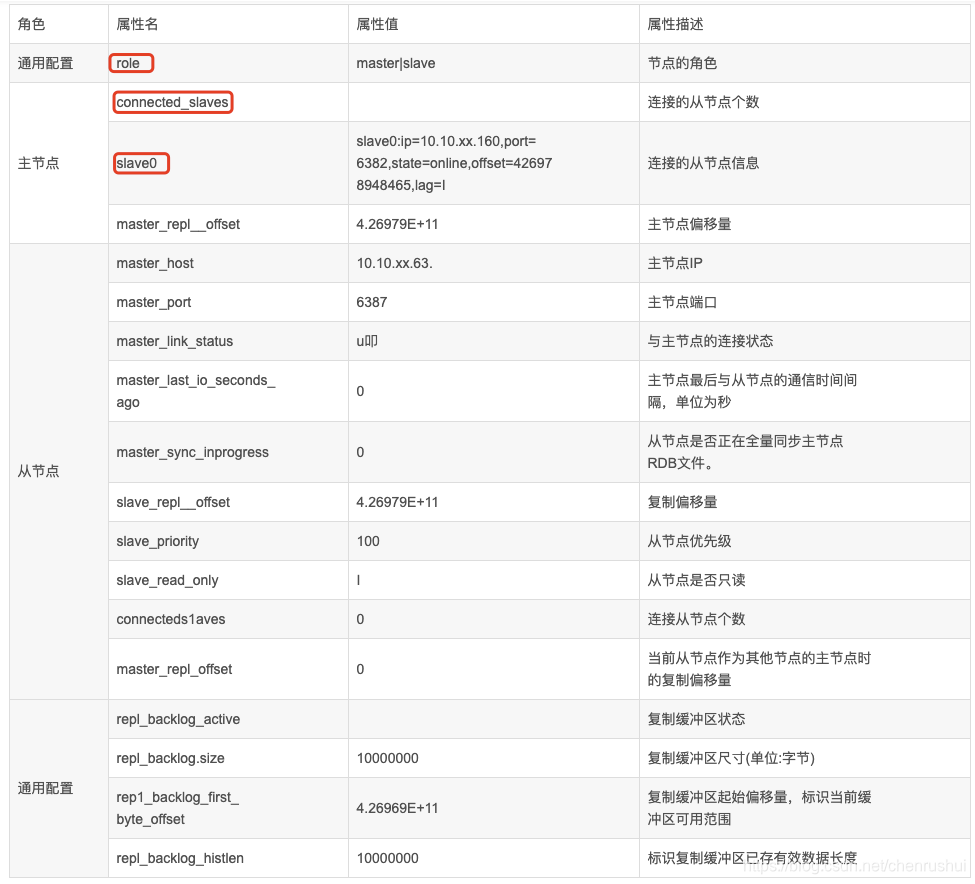Select the u叩 value in master_link_status row
Screen dimensions: 975x884
click(367, 341)
